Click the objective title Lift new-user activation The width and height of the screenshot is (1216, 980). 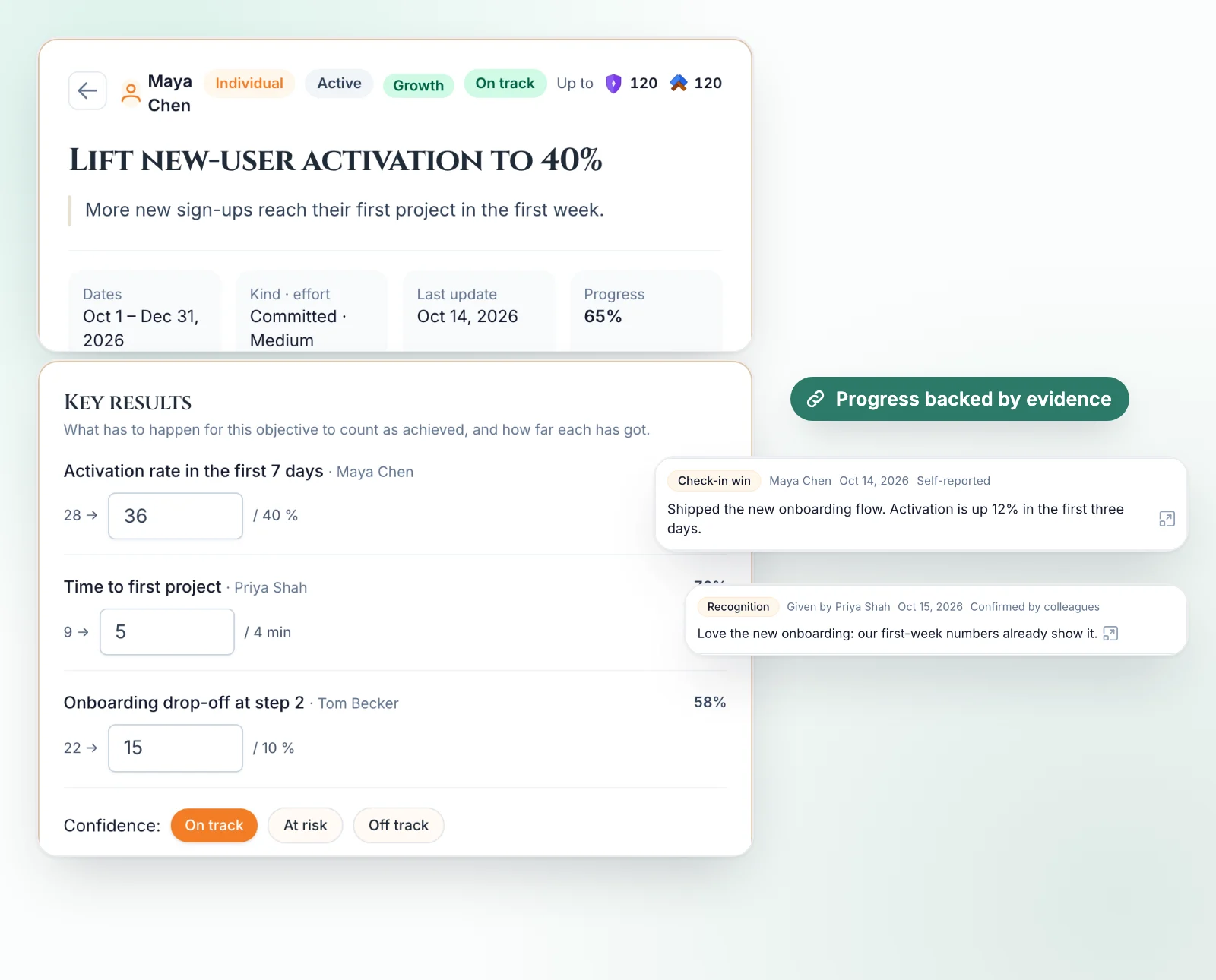coord(336,160)
